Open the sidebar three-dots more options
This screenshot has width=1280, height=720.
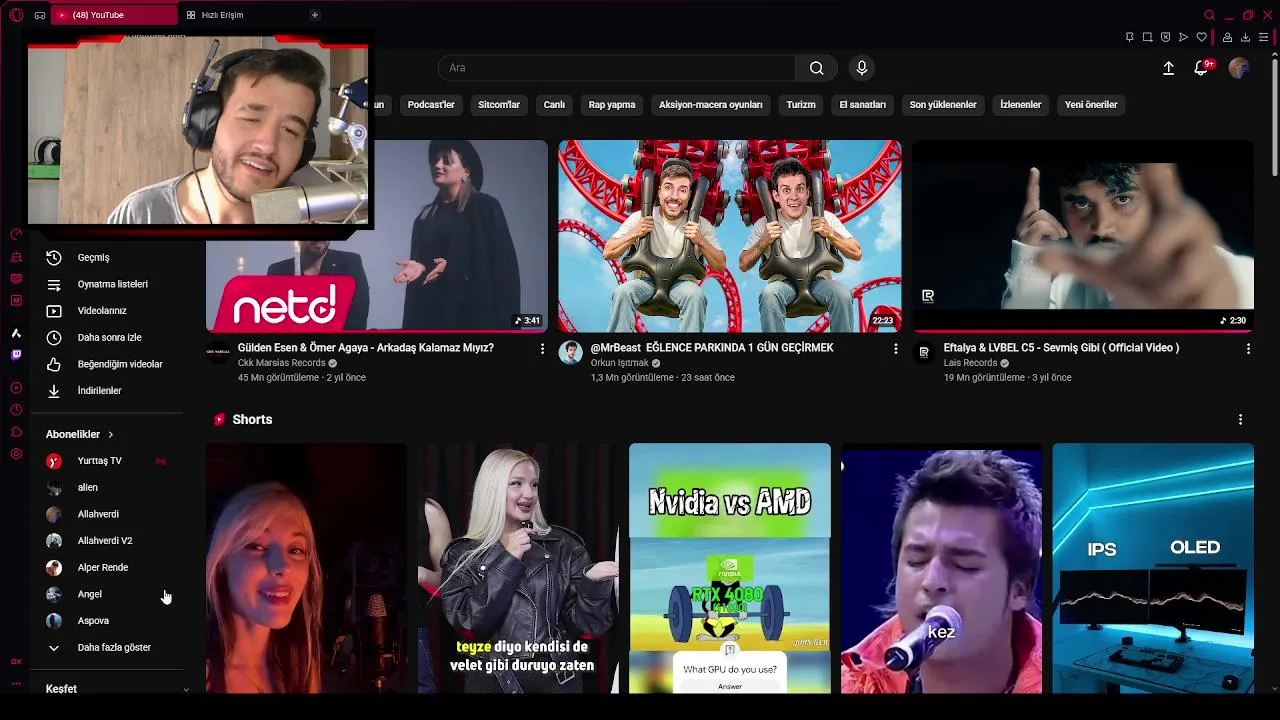click(16, 684)
